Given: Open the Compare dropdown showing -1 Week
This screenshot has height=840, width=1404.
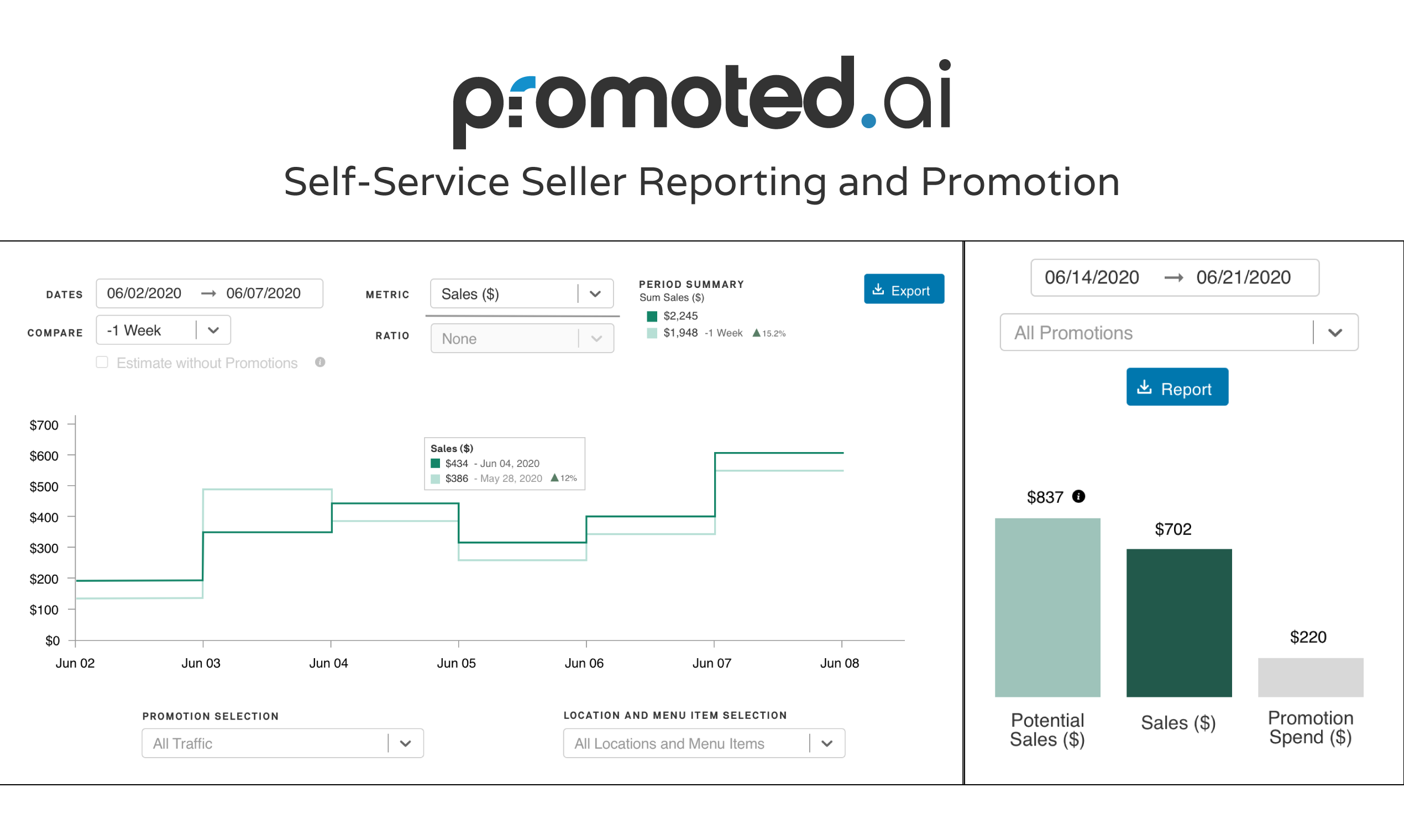Looking at the screenshot, I should pos(213,329).
